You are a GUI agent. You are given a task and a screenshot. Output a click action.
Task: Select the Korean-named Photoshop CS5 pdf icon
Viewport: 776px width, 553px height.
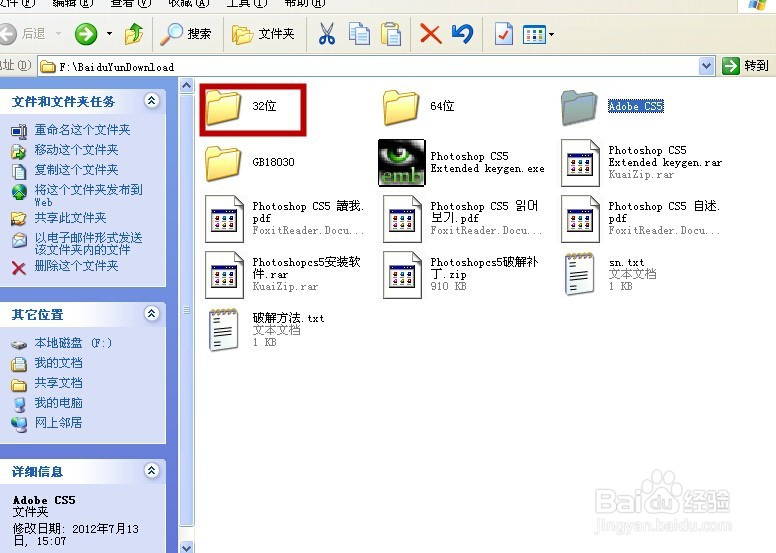(402, 219)
